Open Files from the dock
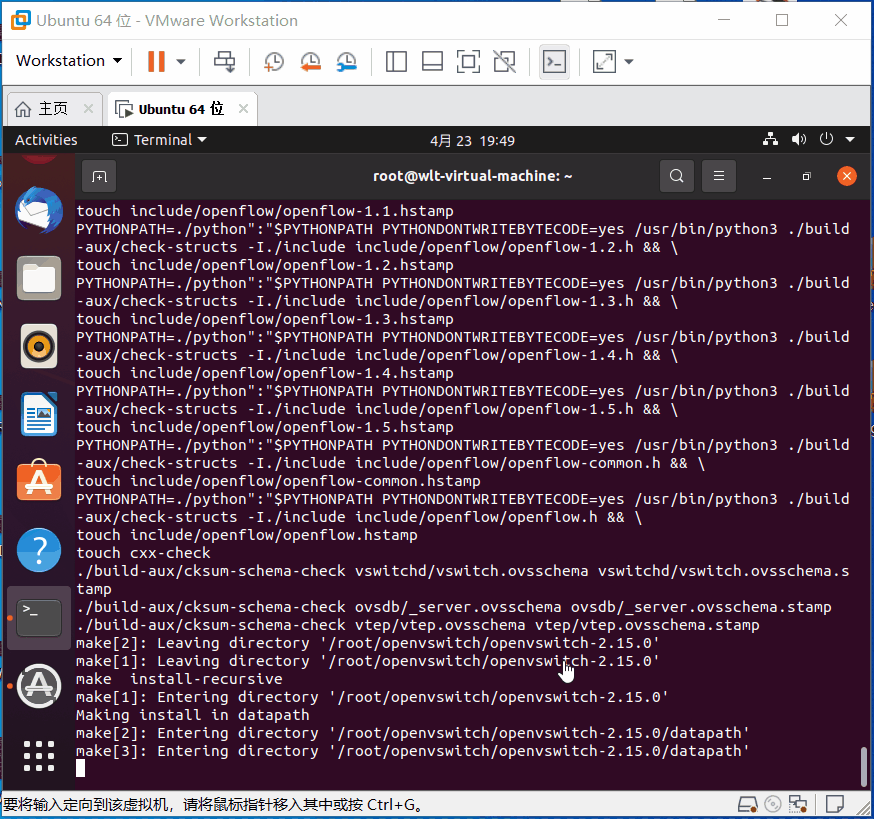The image size is (874, 819). click(x=38, y=278)
